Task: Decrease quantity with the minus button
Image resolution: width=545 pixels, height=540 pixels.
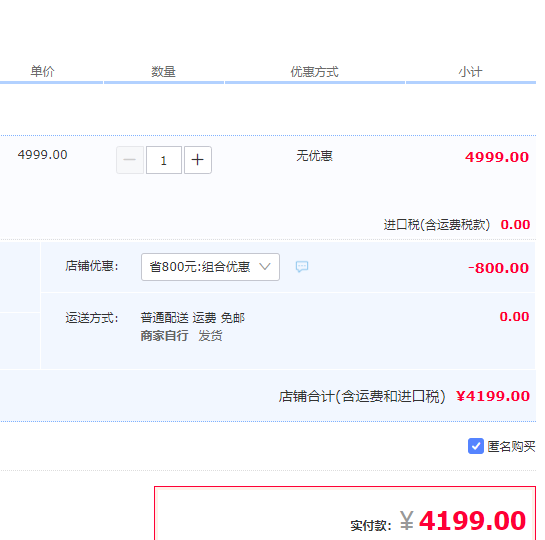Action: pos(130,160)
